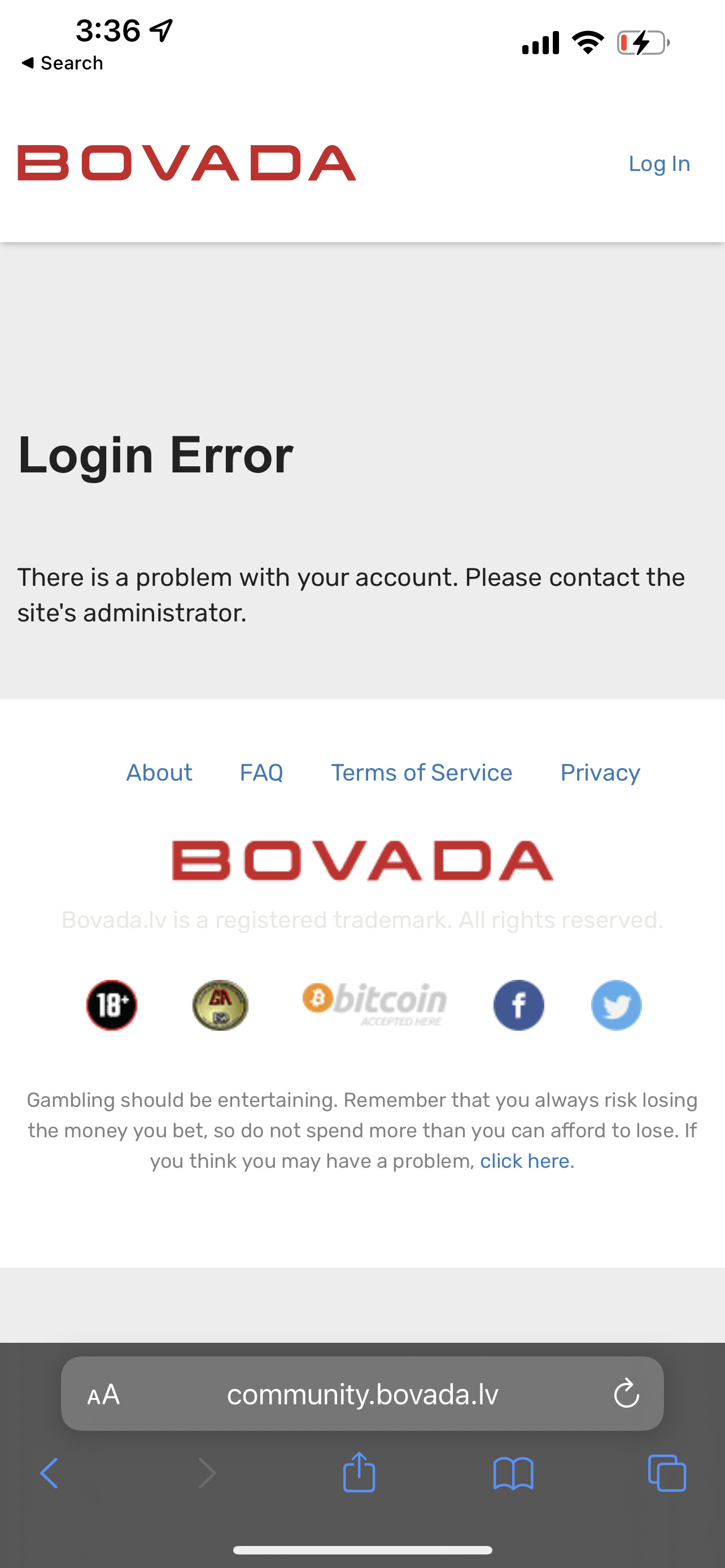Open the Privacy footer link
The image size is (725, 1568).
click(x=600, y=773)
